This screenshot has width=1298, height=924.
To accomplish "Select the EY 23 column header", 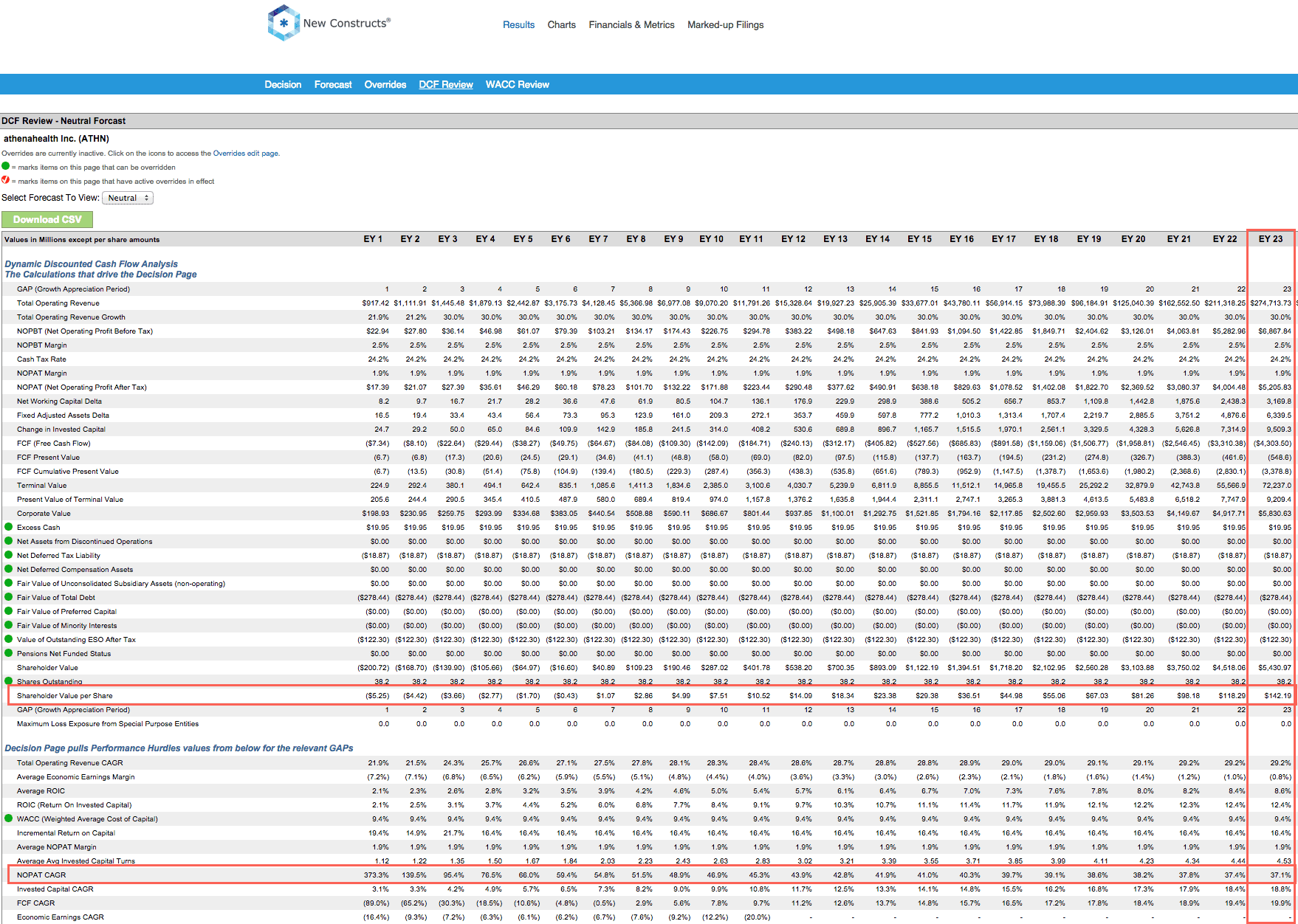I will tap(1268, 238).
